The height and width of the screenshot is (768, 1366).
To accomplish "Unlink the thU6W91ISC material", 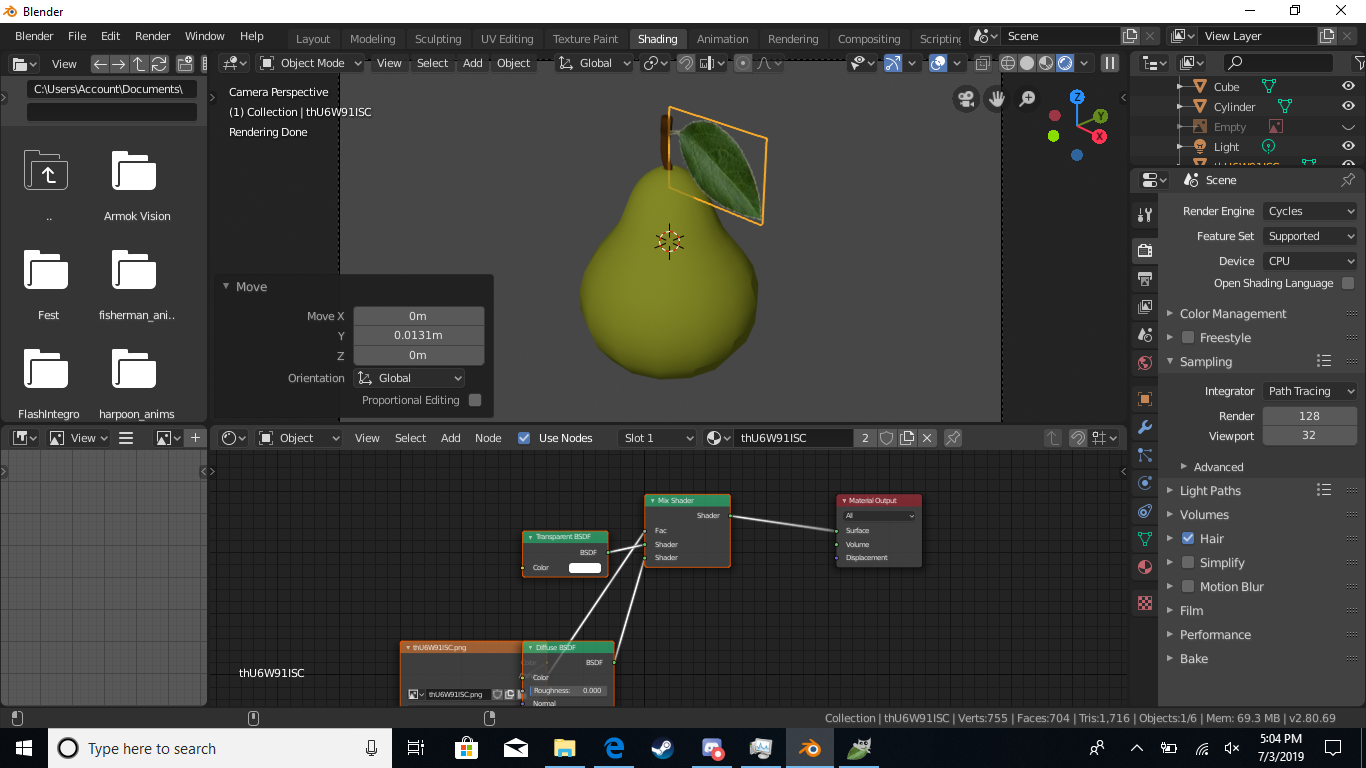I will (x=927, y=438).
